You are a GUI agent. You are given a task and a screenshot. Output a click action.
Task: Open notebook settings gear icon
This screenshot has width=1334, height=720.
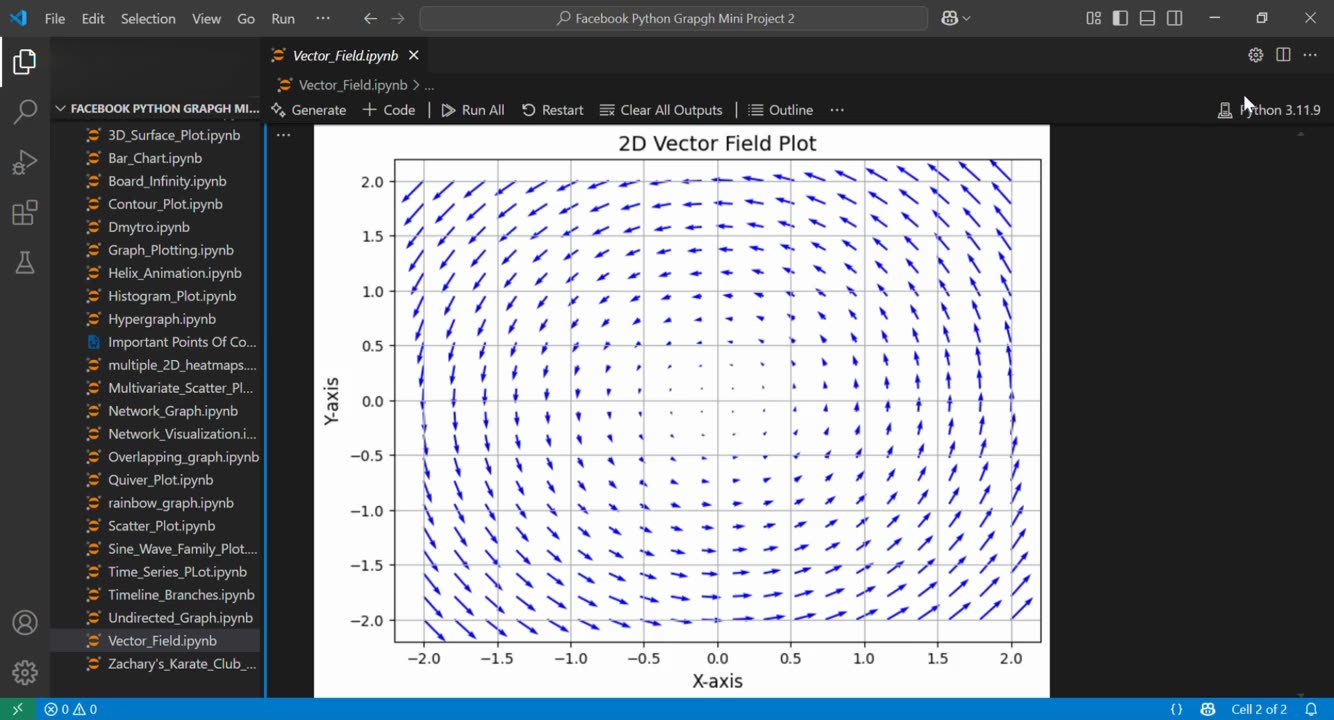1256,55
